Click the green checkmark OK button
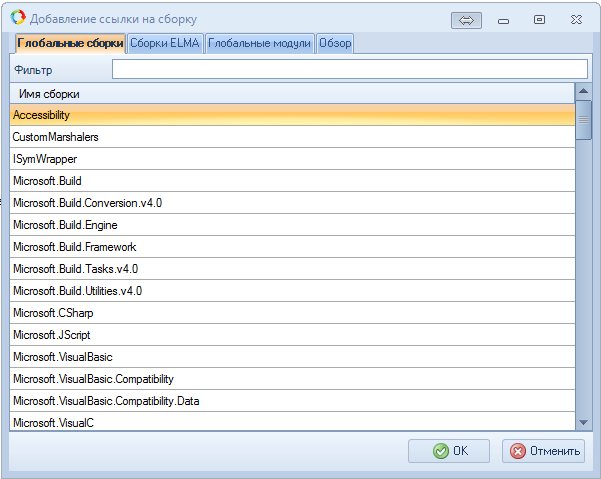The image size is (601, 479). click(x=449, y=451)
